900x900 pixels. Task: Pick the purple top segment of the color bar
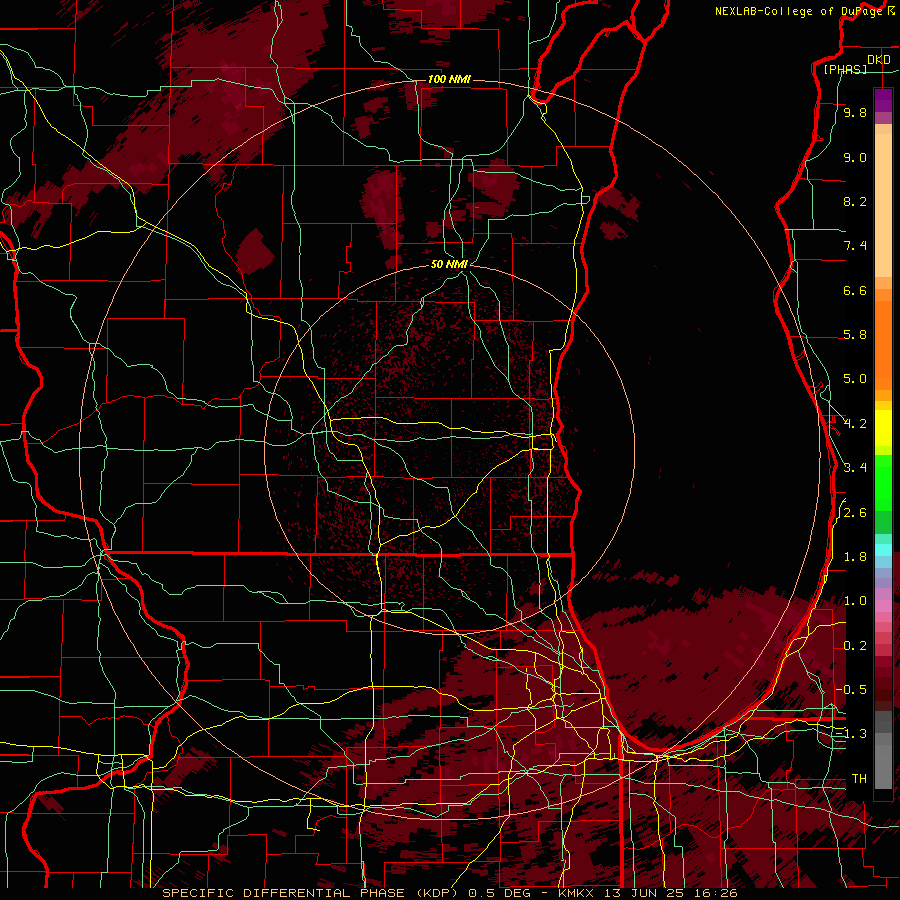click(x=883, y=100)
